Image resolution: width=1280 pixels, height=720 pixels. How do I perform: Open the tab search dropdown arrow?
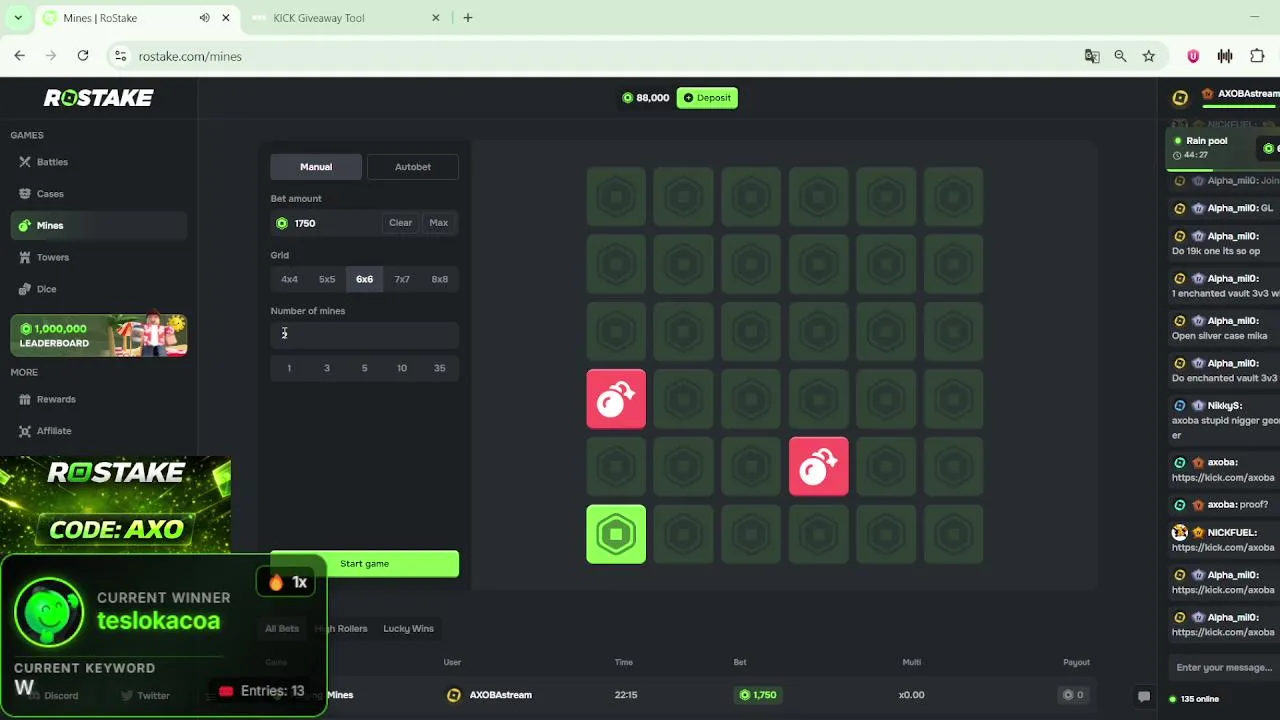pyautogui.click(x=18, y=18)
